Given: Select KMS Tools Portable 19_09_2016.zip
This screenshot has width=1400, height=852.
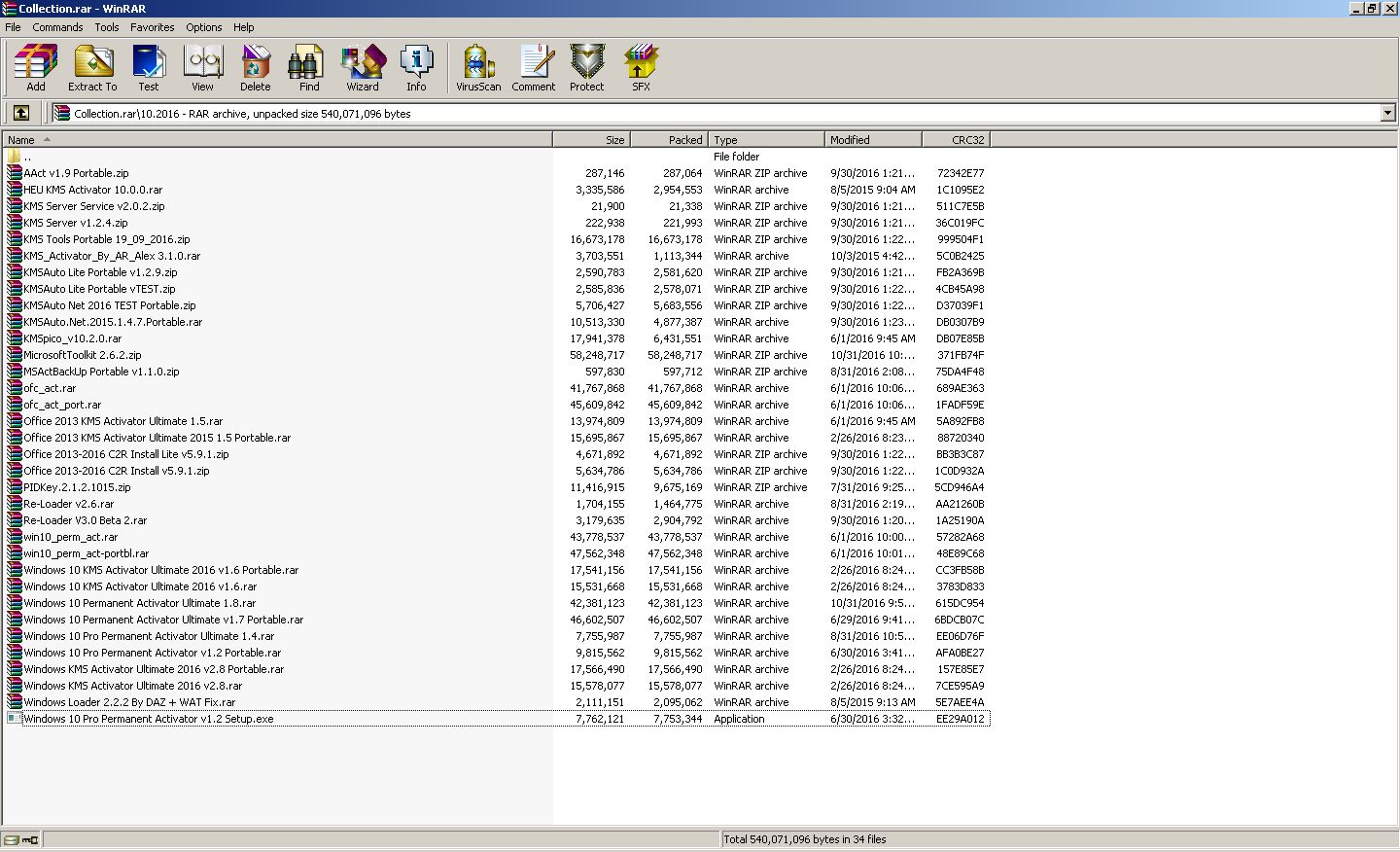Looking at the screenshot, I should click(x=107, y=239).
